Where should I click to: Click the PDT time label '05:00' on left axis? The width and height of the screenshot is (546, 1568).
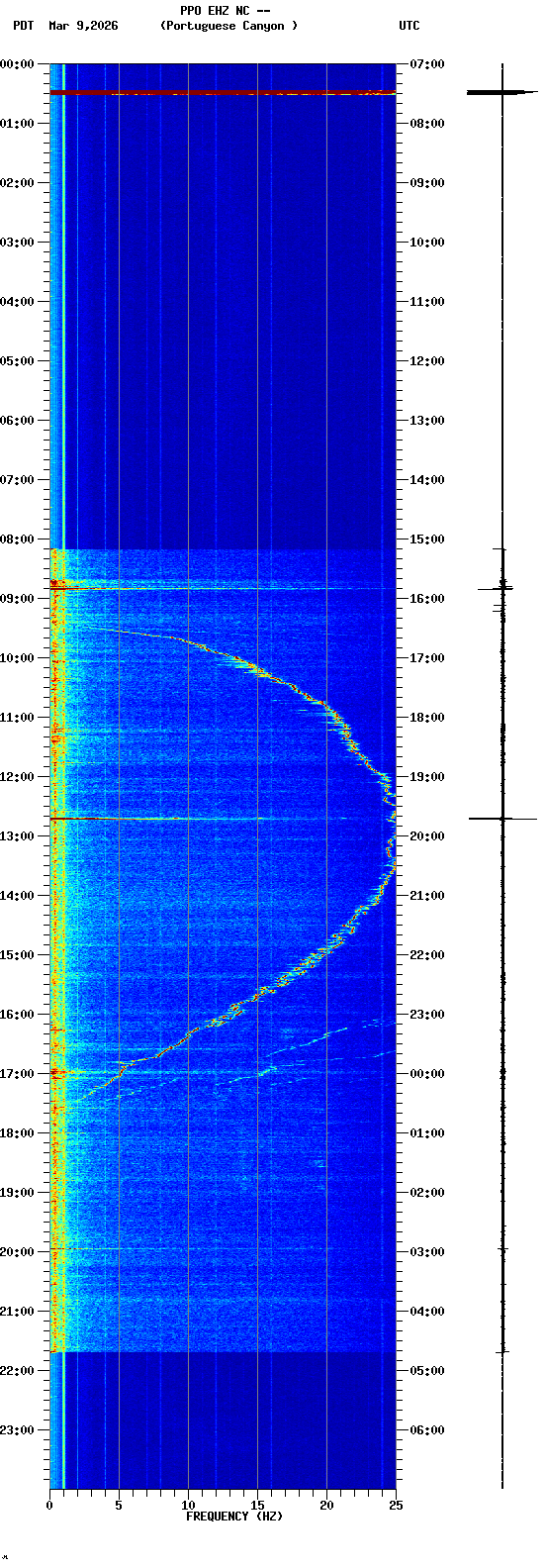pos(17,361)
